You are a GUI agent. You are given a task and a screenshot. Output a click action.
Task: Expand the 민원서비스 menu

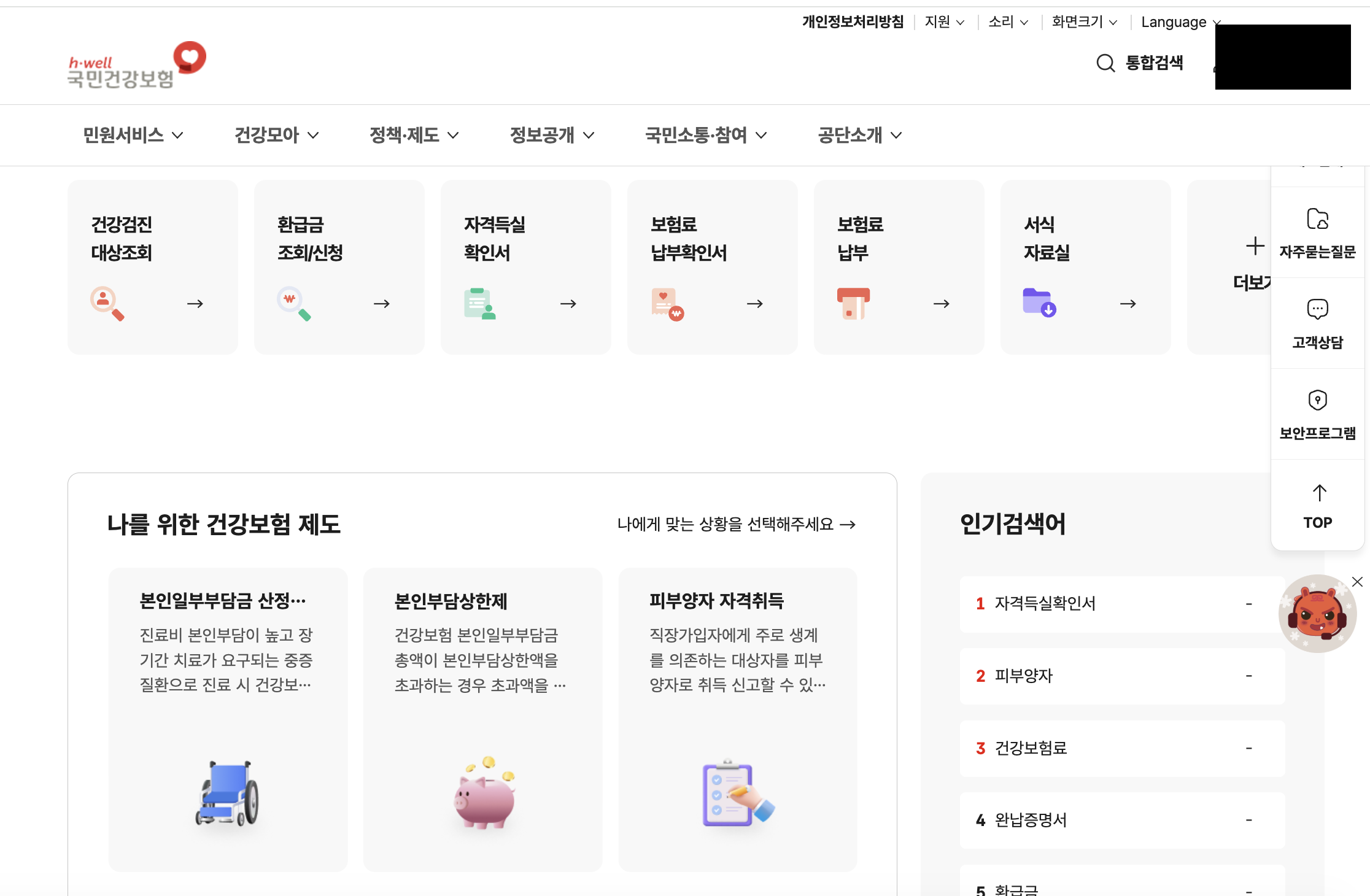point(133,135)
